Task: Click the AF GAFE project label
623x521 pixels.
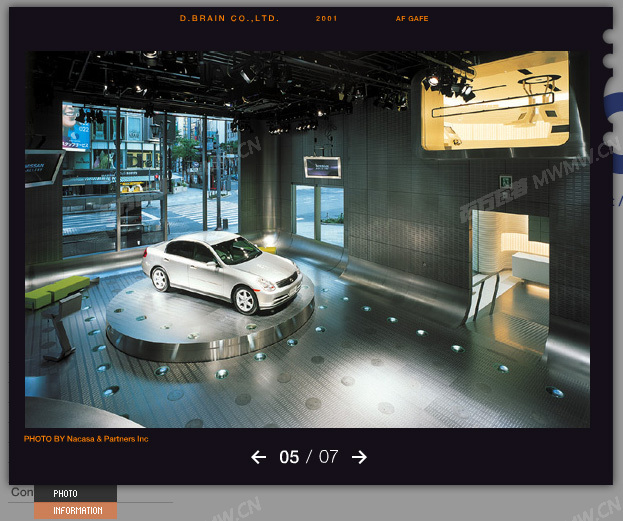Action: point(412,19)
